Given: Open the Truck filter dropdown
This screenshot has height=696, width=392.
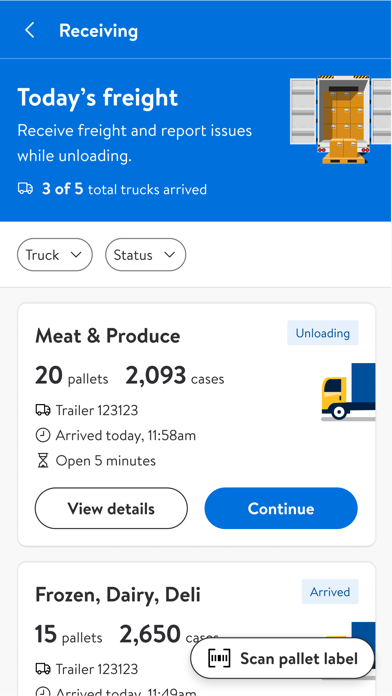Looking at the screenshot, I should click(x=55, y=255).
